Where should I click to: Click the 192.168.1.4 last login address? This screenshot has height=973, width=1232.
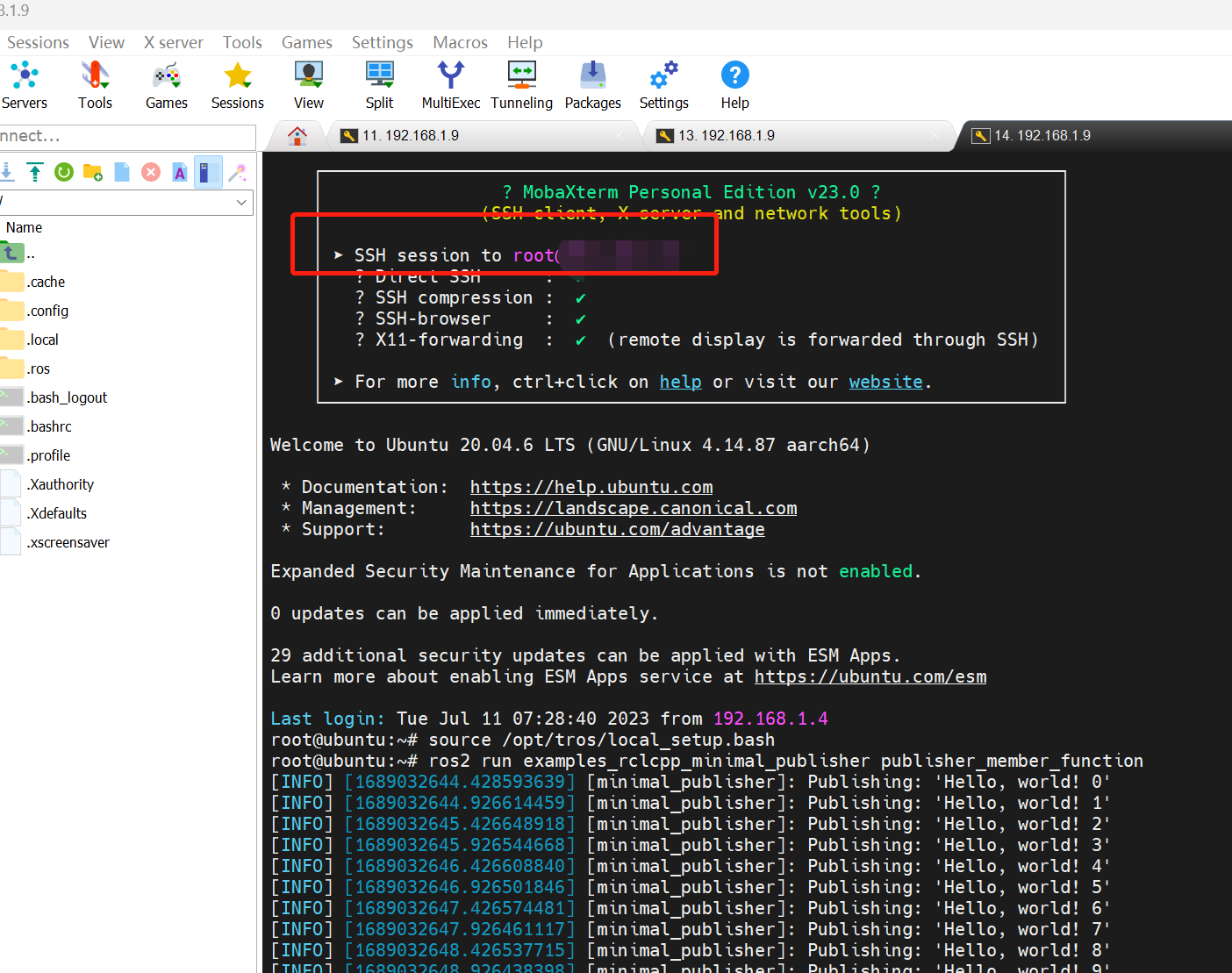(x=770, y=719)
